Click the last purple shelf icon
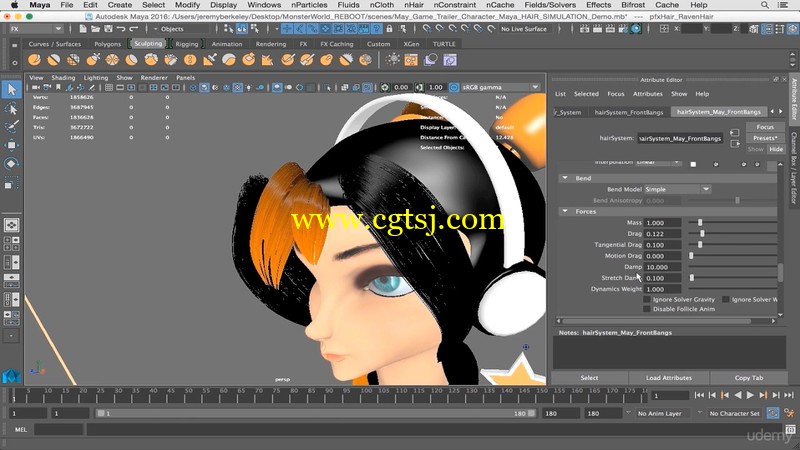This screenshot has height=450, width=800. tap(450, 60)
